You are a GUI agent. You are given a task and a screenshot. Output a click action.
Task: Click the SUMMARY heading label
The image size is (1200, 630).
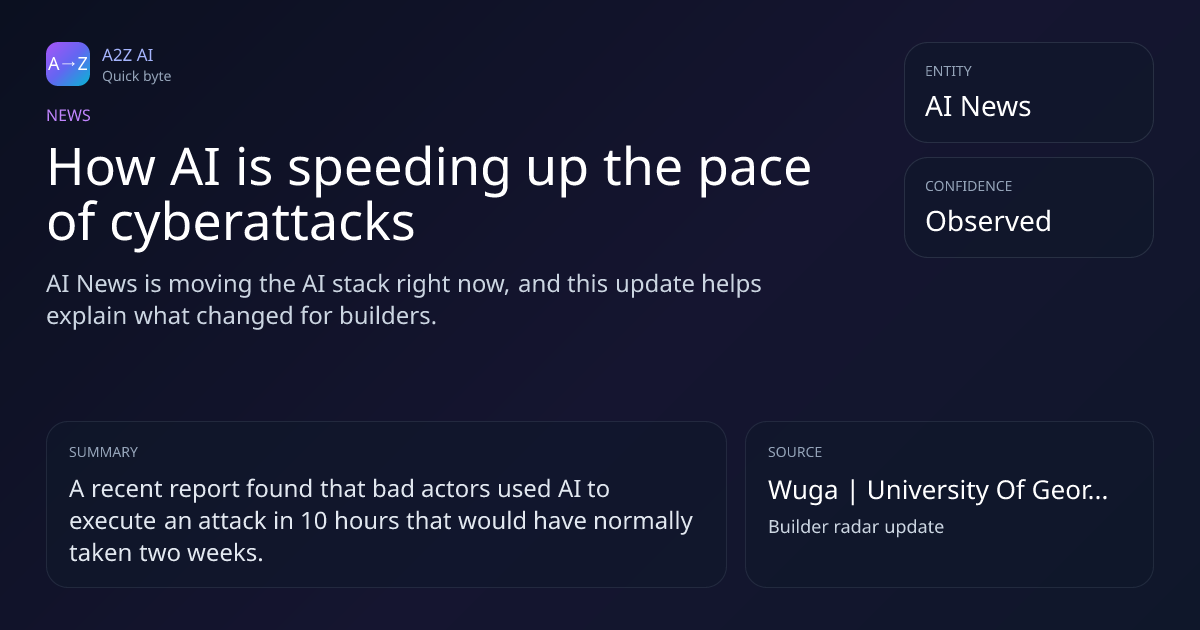(103, 452)
